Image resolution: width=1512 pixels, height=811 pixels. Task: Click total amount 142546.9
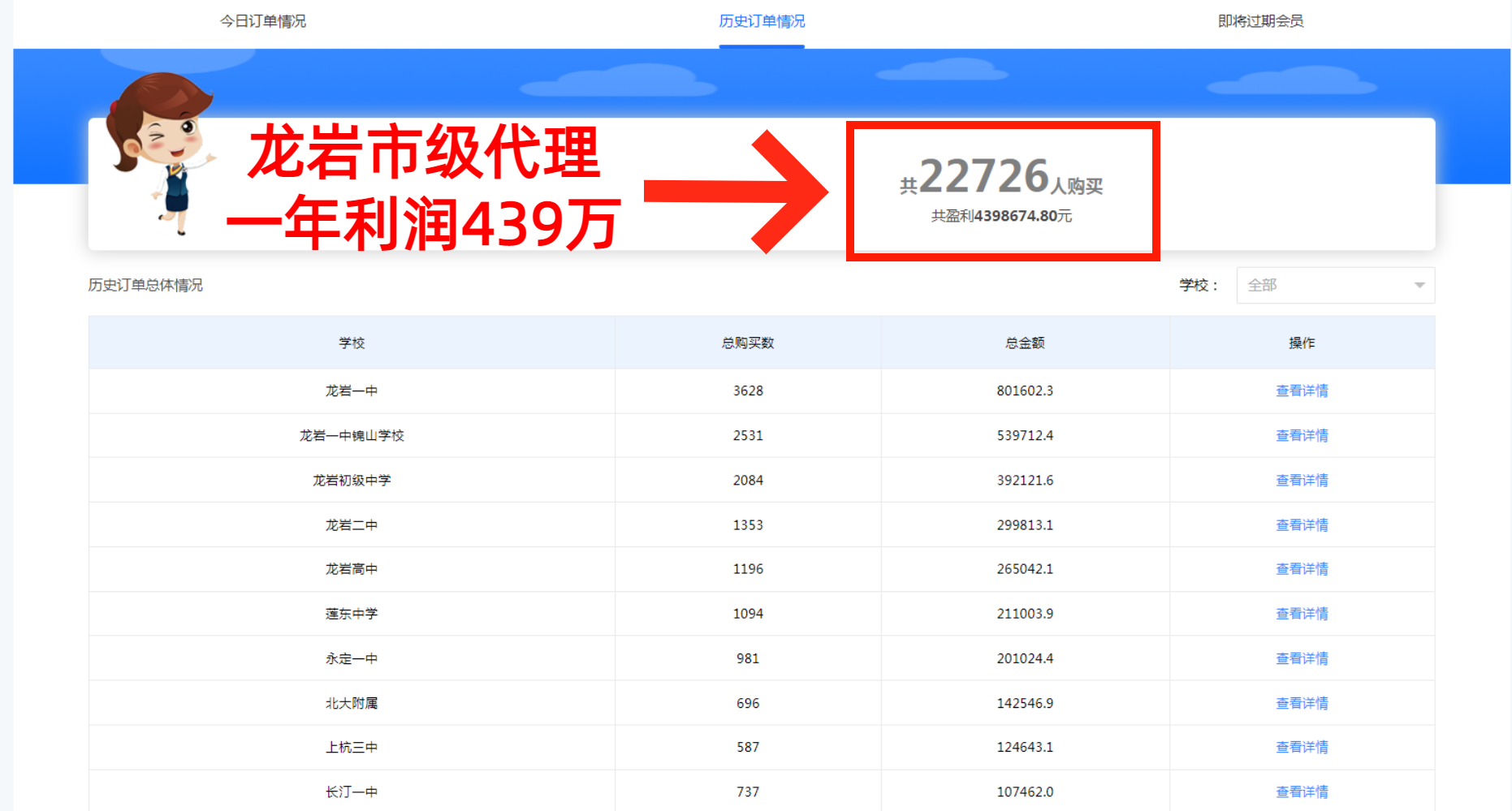coord(1025,702)
